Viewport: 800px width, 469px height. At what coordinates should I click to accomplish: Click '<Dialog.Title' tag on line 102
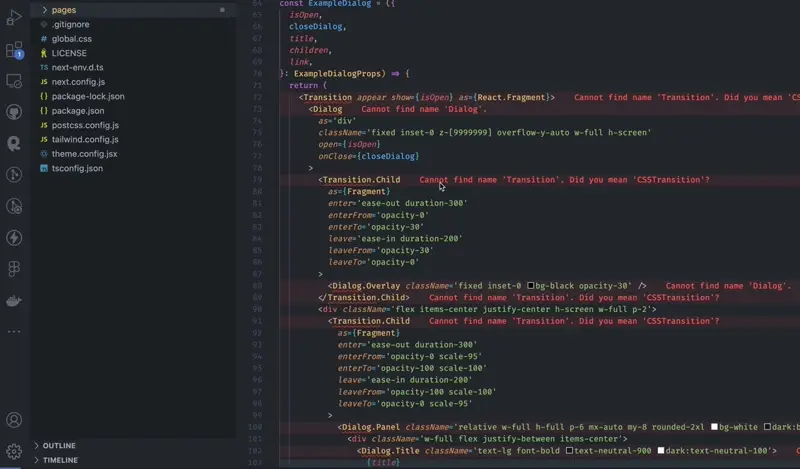click(388, 451)
